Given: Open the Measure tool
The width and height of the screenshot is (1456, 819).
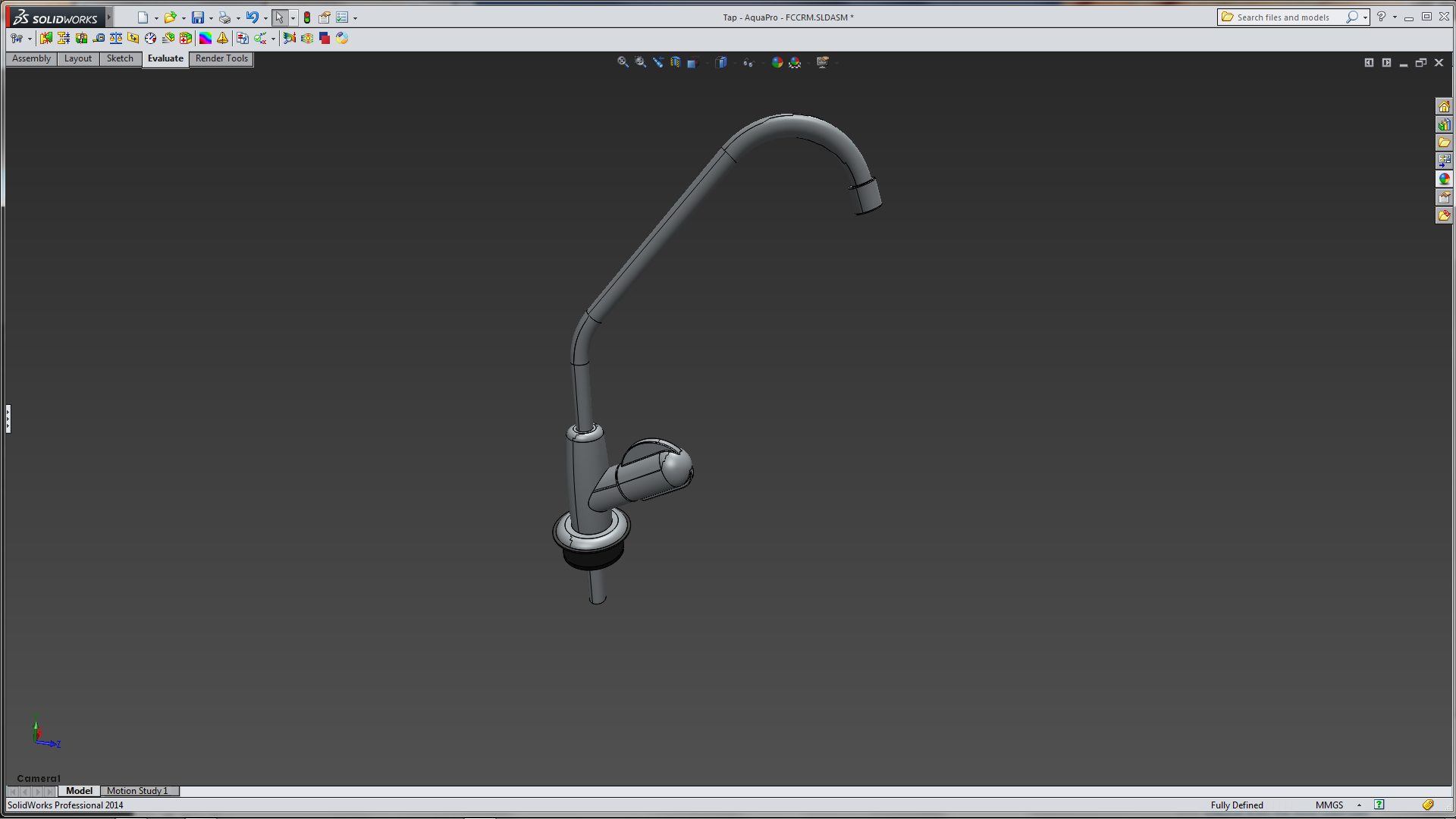Looking at the screenshot, I should [99, 38].
